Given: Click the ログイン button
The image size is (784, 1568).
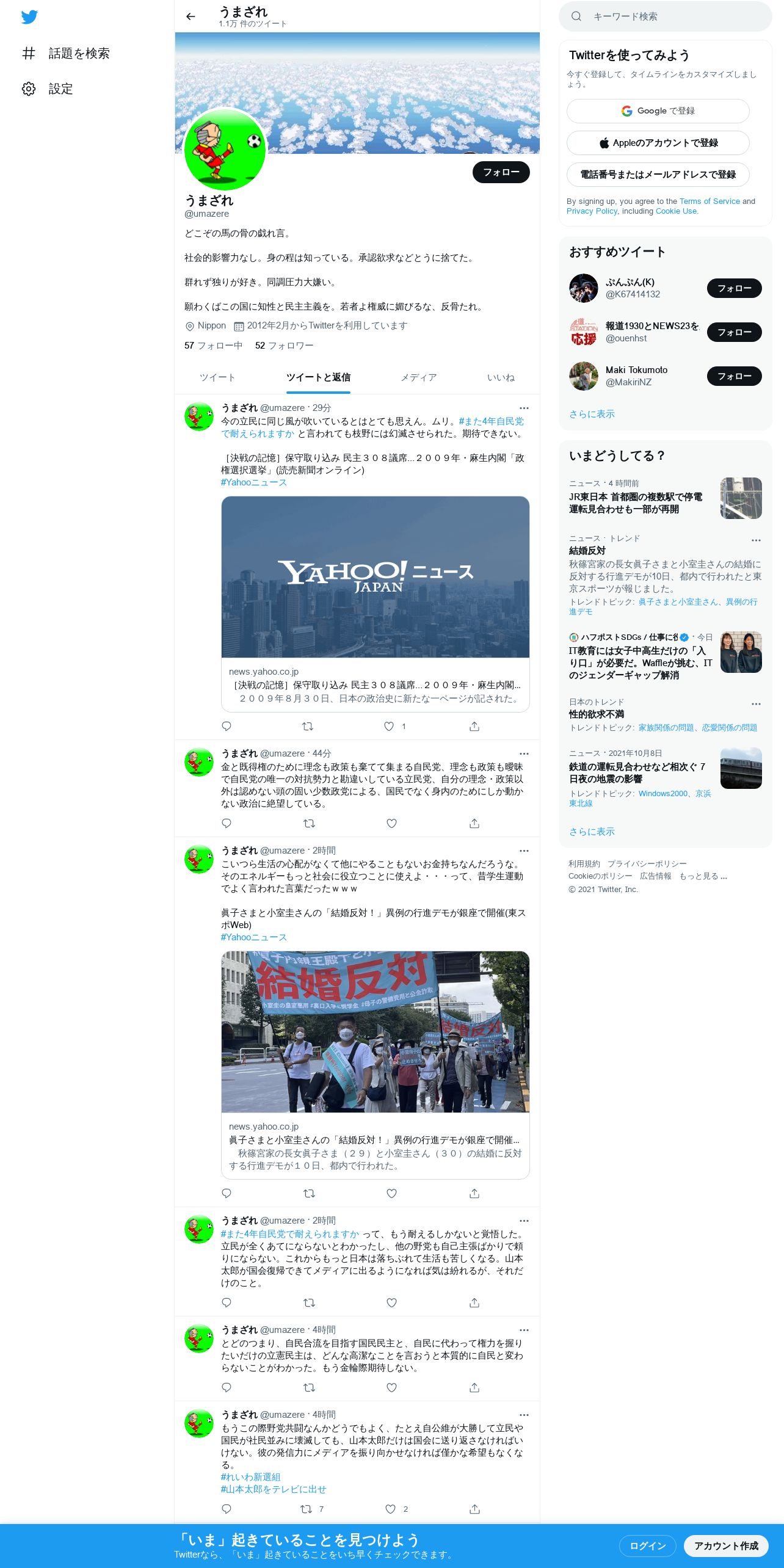Looking at the screenshot, I should click(648, 1545).
